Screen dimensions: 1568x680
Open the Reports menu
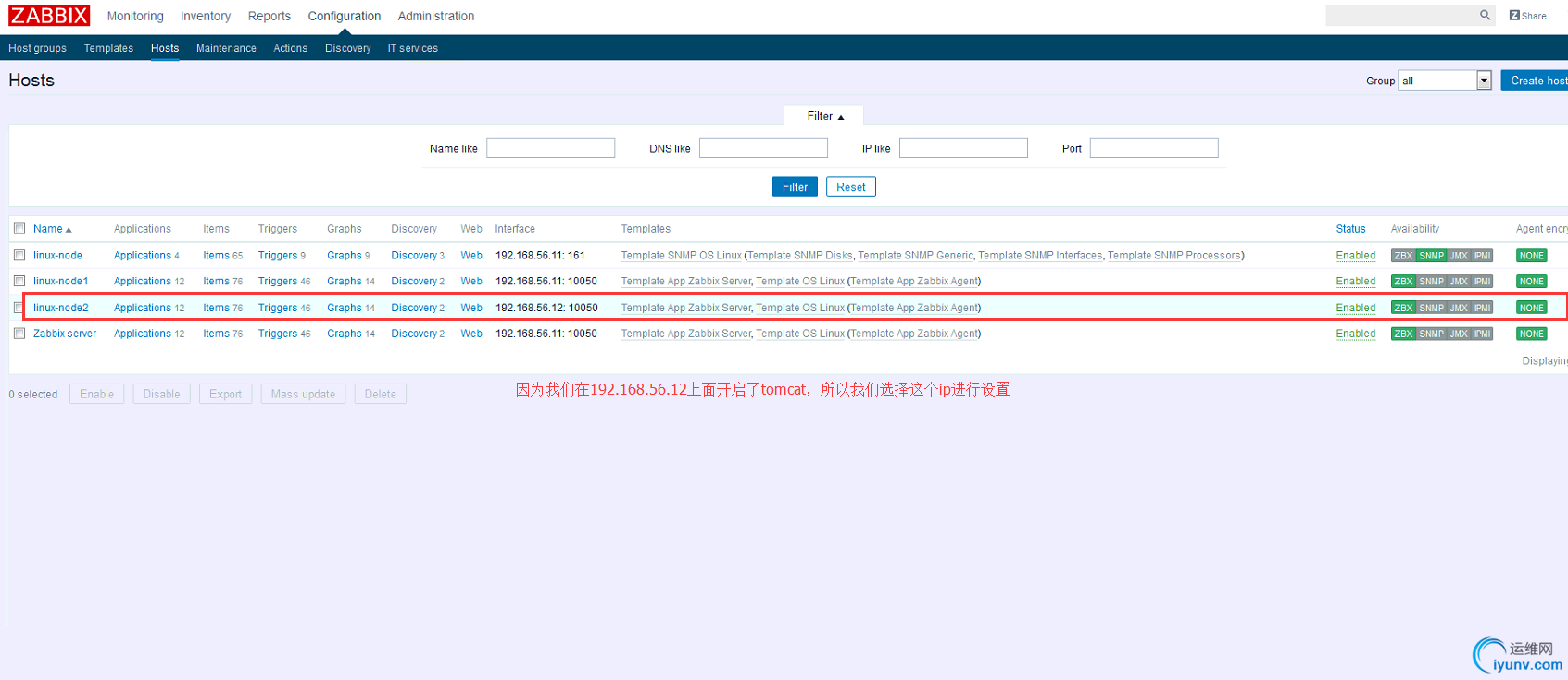(270, 16)
